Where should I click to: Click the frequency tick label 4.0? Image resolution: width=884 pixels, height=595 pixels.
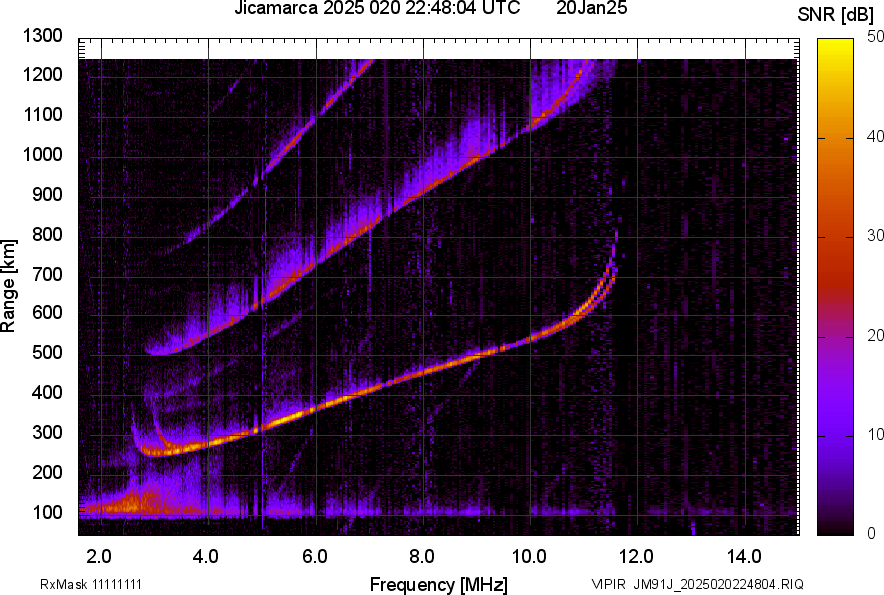pyautogui.click(x=206, y=557)
